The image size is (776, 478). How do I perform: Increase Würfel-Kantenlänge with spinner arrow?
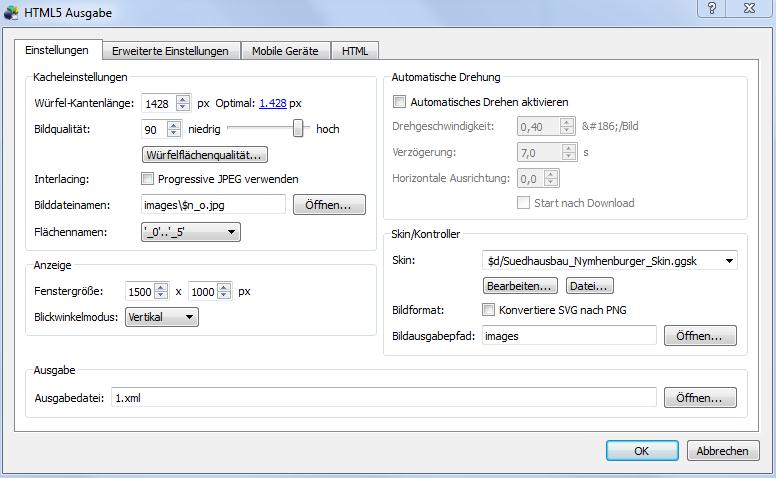(182, 98)
